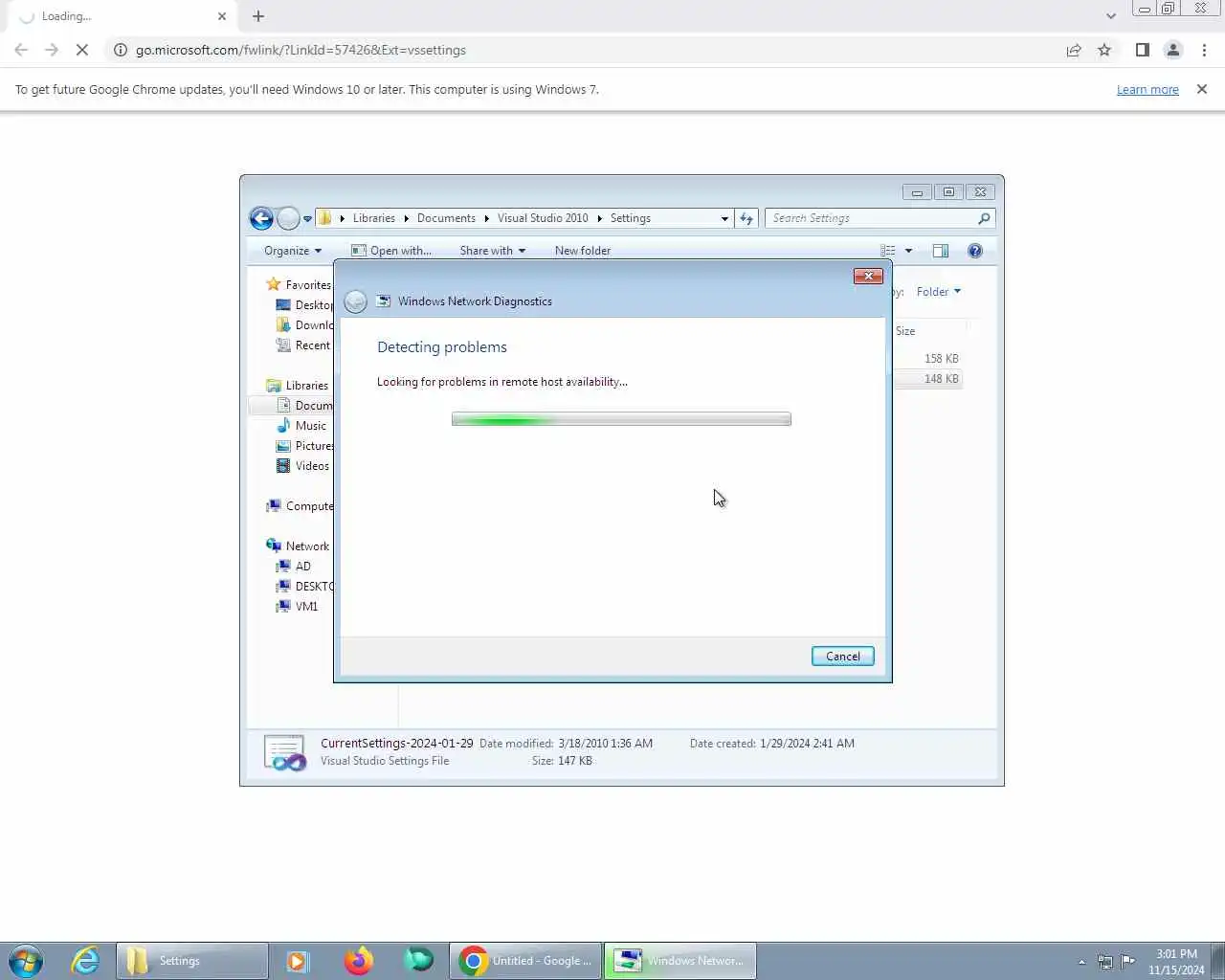Open the Arrange by Folder dropdown
1225x980 pixels.
(x=938, y=292)
